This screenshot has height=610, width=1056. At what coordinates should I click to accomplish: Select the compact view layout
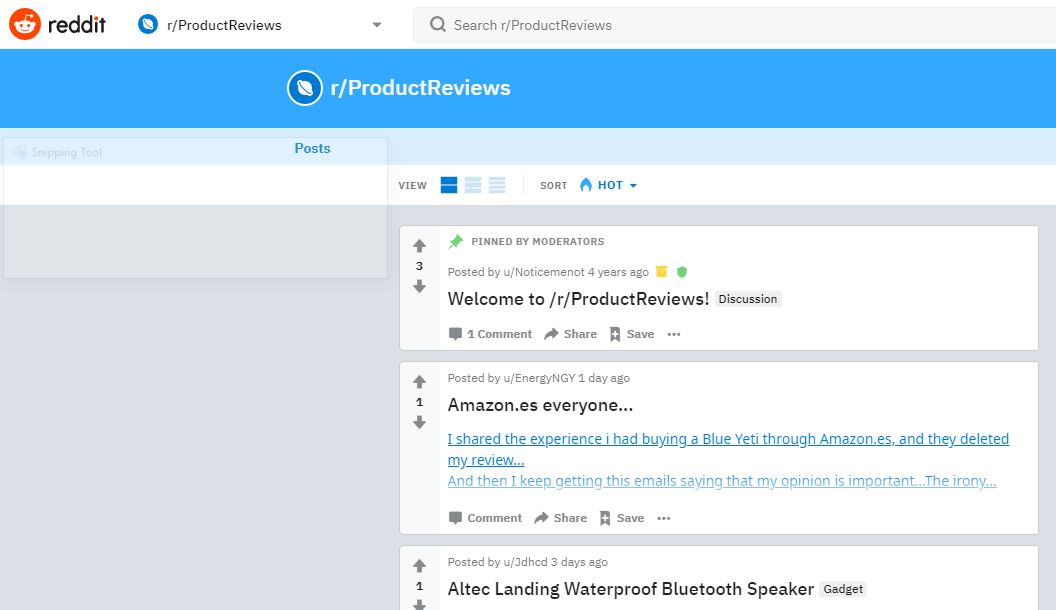coord(497,185)
